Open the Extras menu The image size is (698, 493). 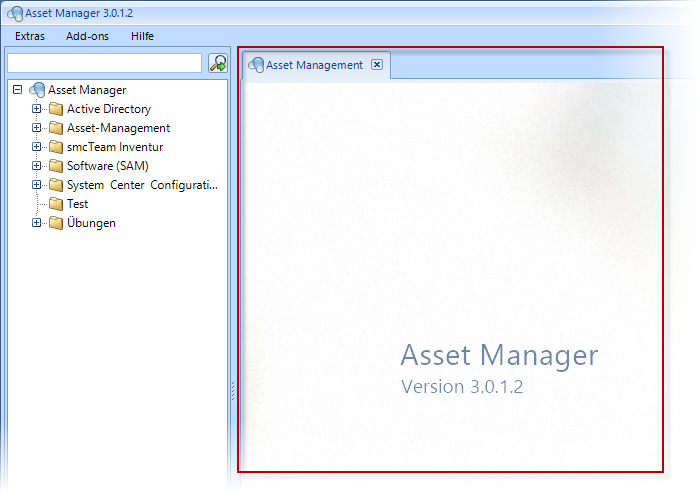(x=30, y=36)
